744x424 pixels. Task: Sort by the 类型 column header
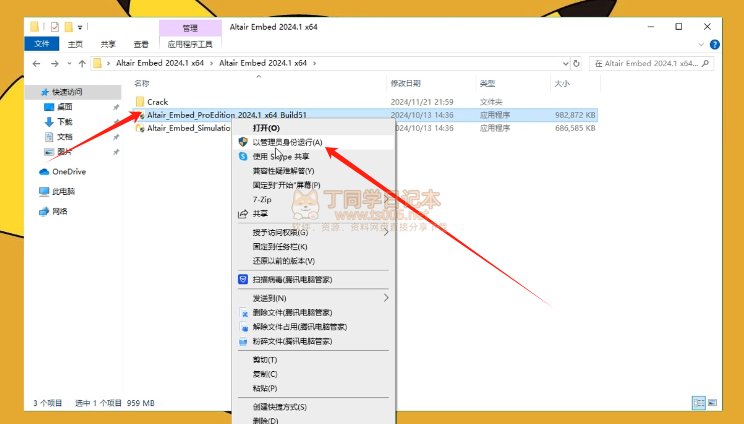[487, 83]
